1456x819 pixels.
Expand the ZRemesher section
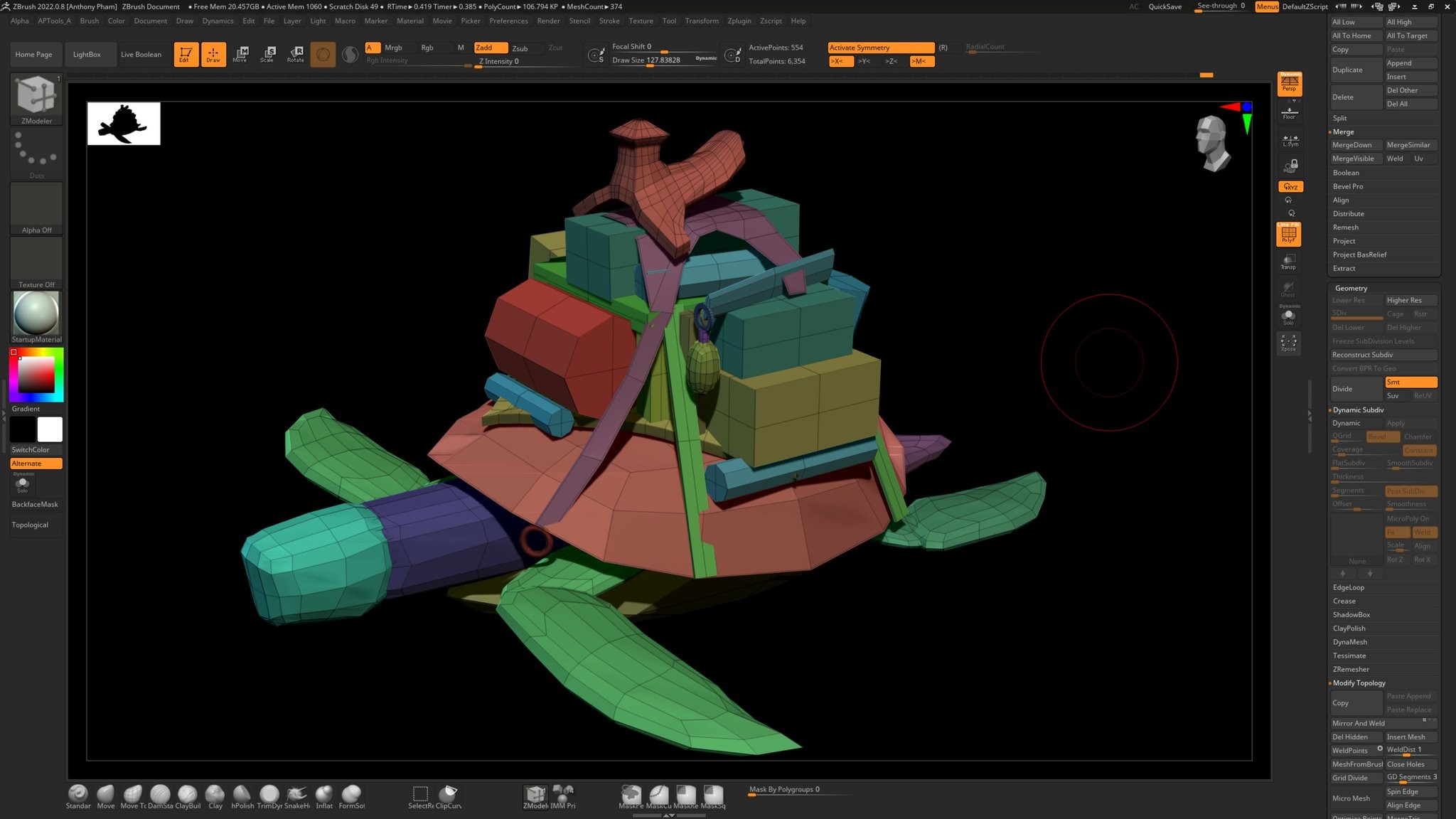pos(1351,669)
